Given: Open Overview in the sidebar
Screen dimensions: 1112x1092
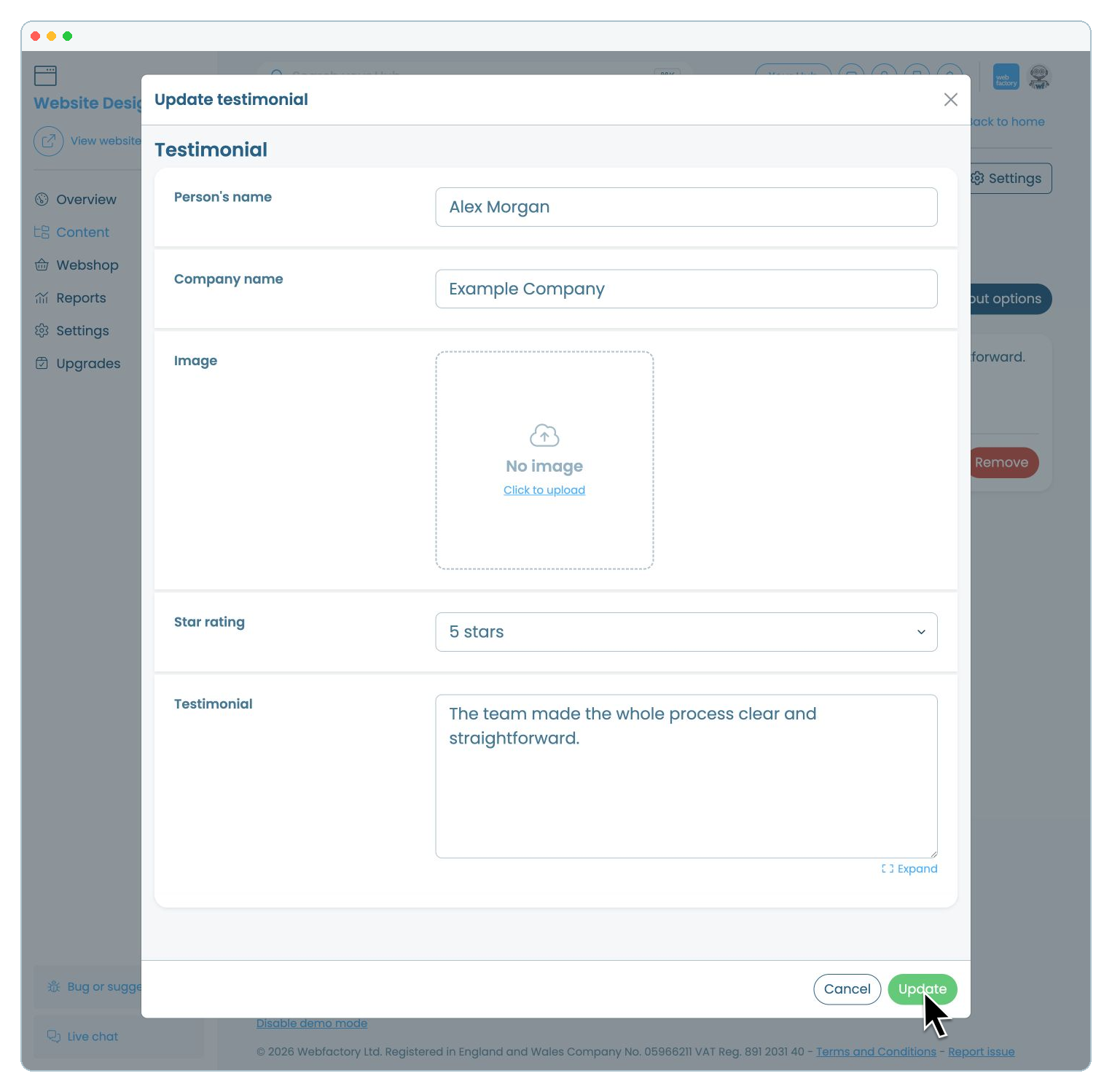Looking at the screenshot, I should 76,200.
